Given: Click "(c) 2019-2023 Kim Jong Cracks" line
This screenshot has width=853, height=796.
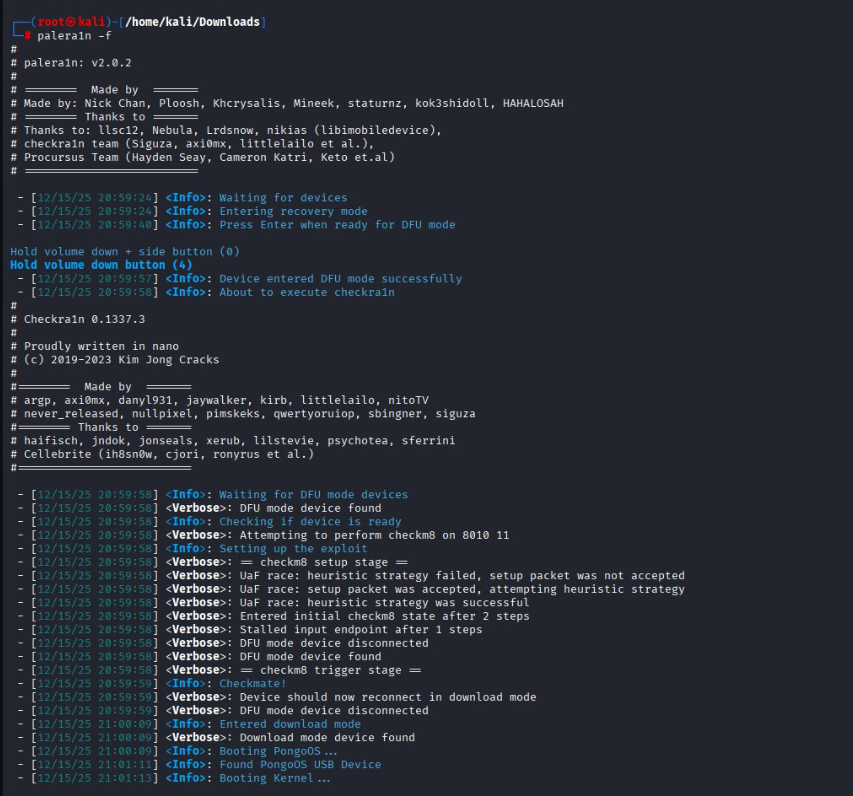Looking at the screenshot, I should point(121,360).
